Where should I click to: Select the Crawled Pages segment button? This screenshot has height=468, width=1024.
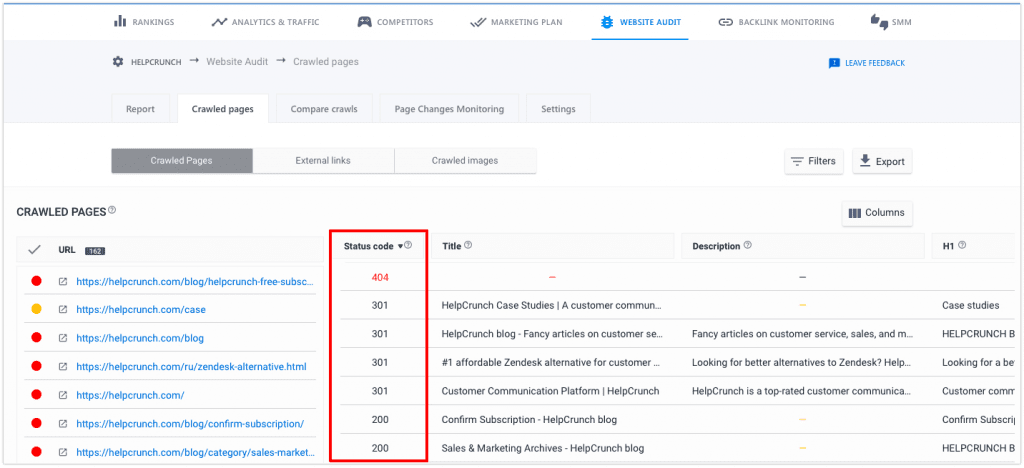pos(182,161)
